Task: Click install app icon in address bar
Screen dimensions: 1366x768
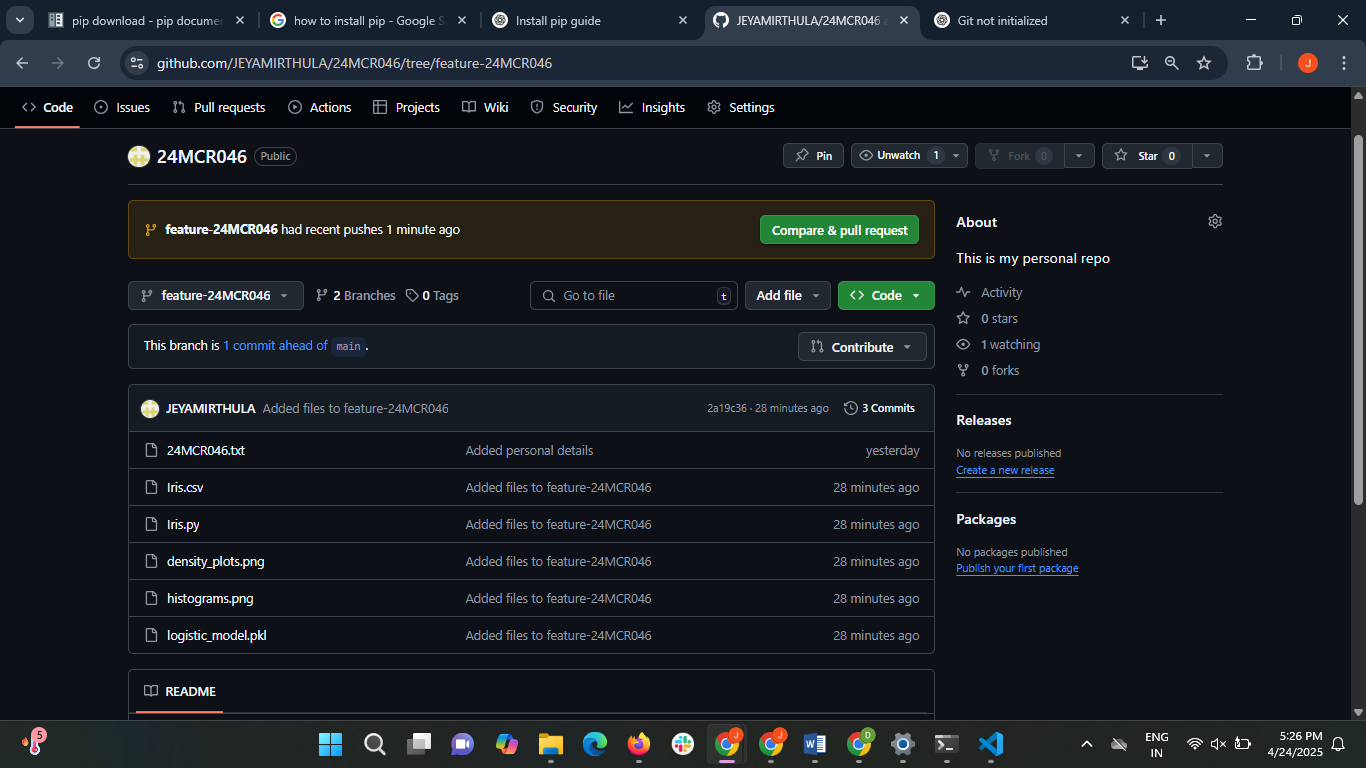Action: tap(1139, 63)
